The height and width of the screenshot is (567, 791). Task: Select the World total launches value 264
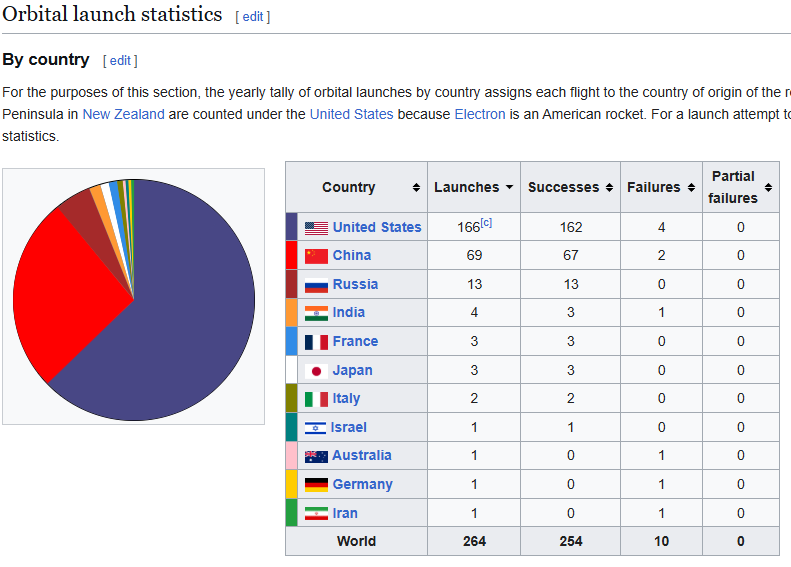point(474,541)
